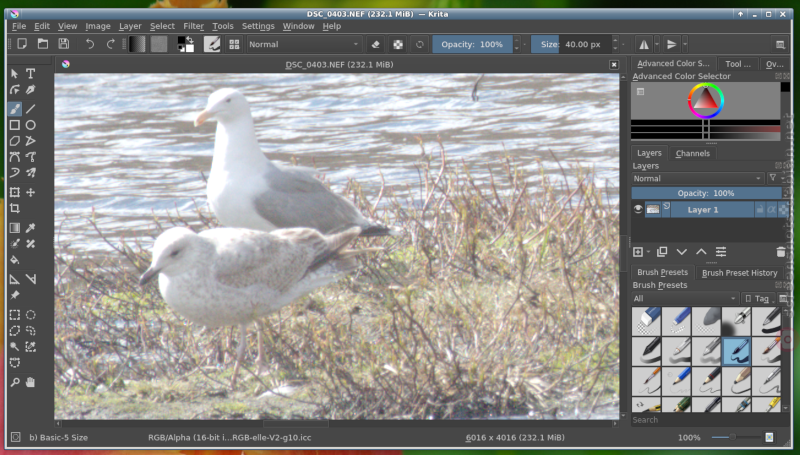Select the Text tool
The width and height of the screenshot is (800, 455).
(31, 74)
